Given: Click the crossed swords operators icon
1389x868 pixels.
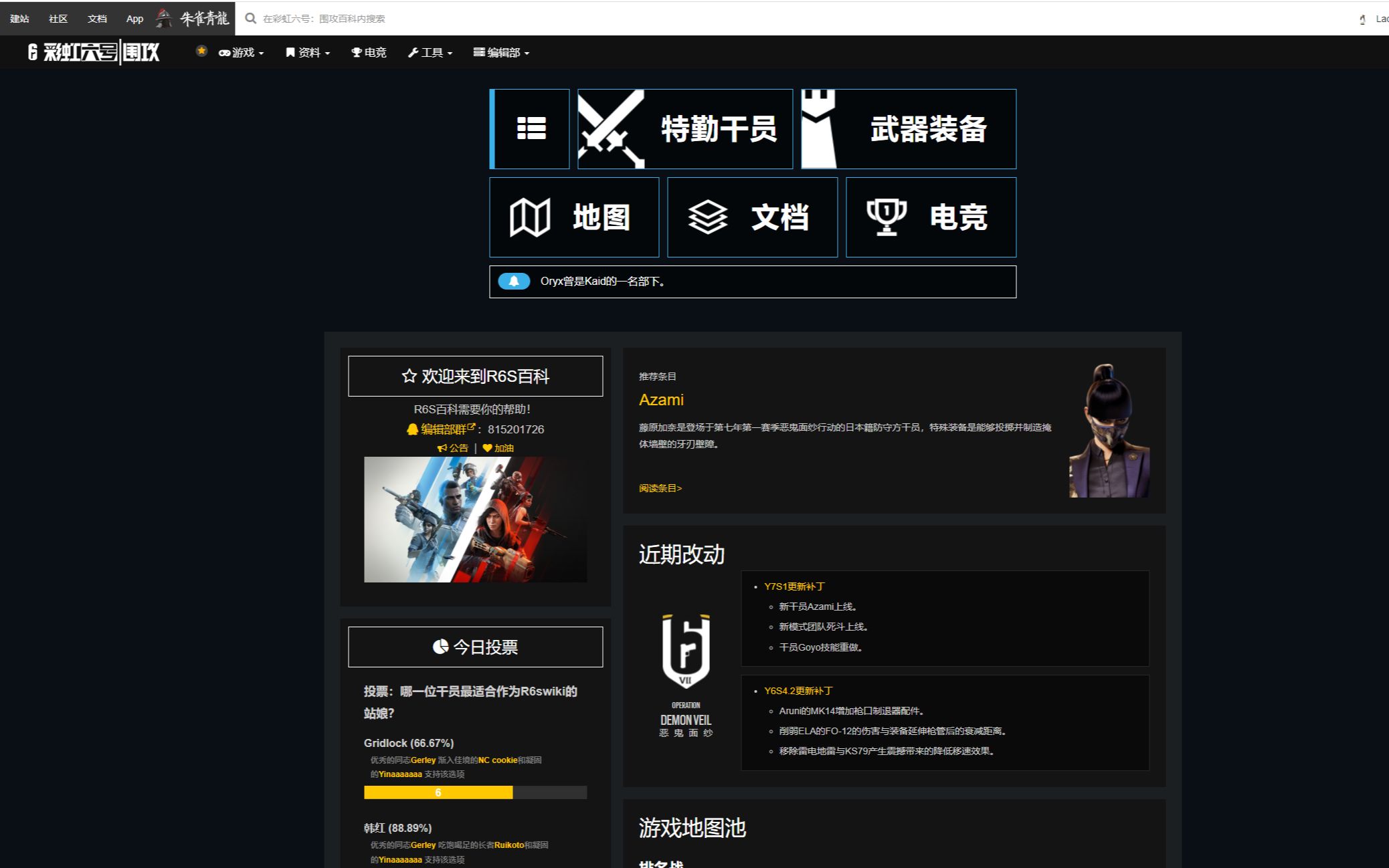Looking at the screenshot, I should (611, 129).
